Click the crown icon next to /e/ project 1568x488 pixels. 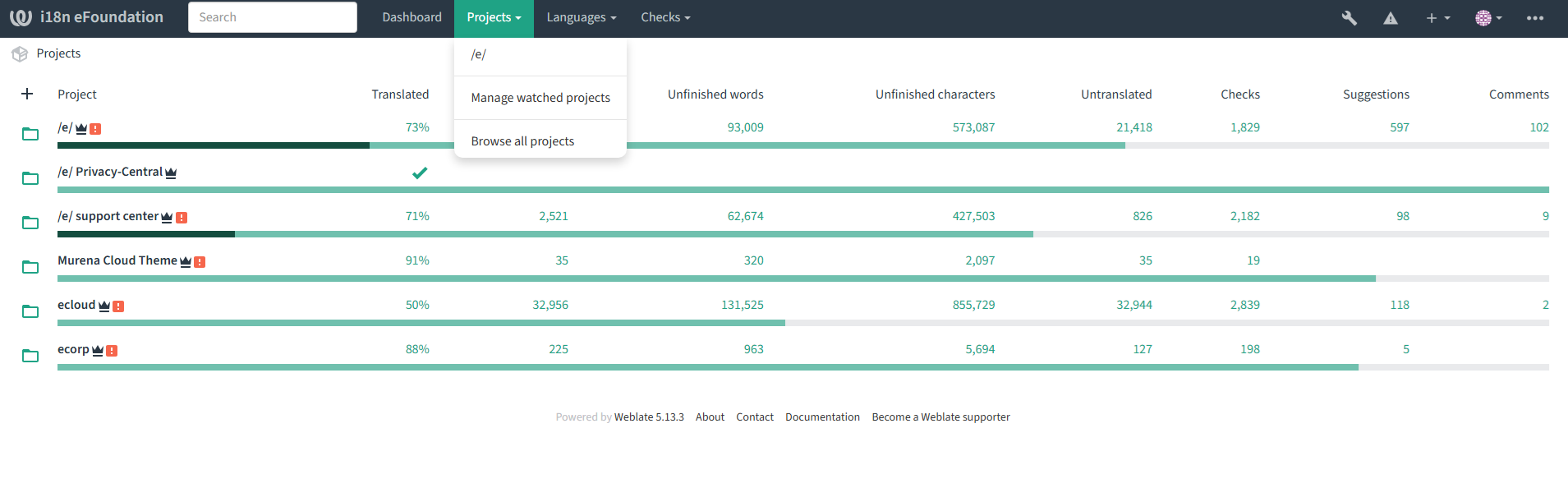click(81, 128)
